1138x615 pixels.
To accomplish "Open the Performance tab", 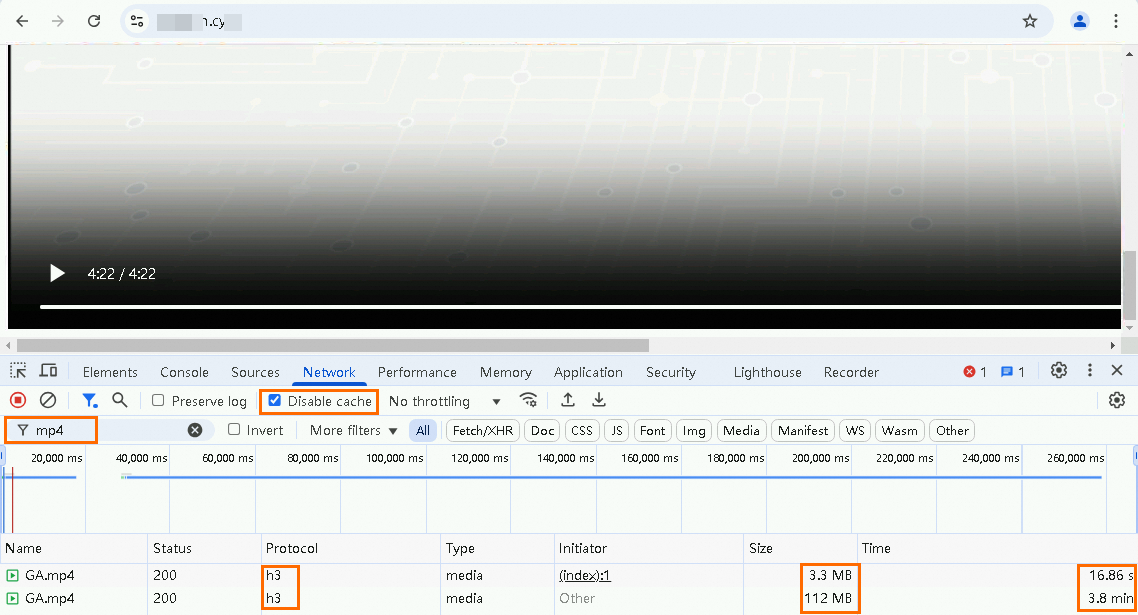I will pos(417,372).
